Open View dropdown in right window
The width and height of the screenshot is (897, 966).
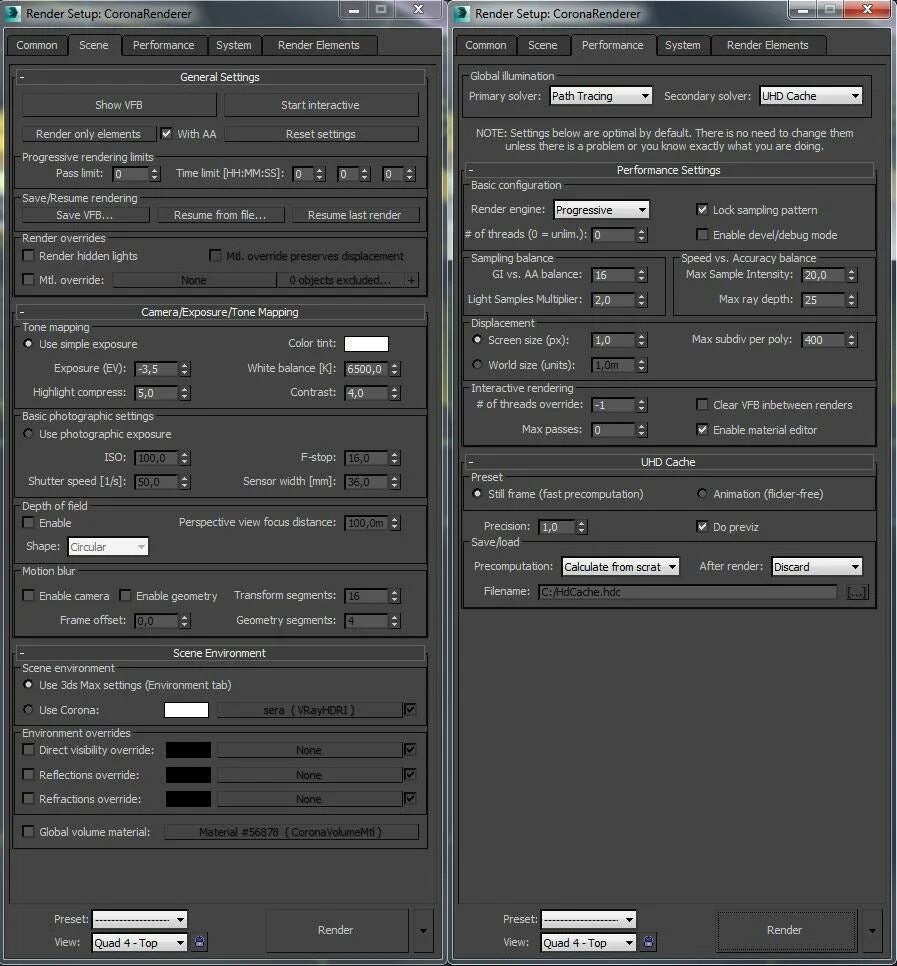[588, 943]
